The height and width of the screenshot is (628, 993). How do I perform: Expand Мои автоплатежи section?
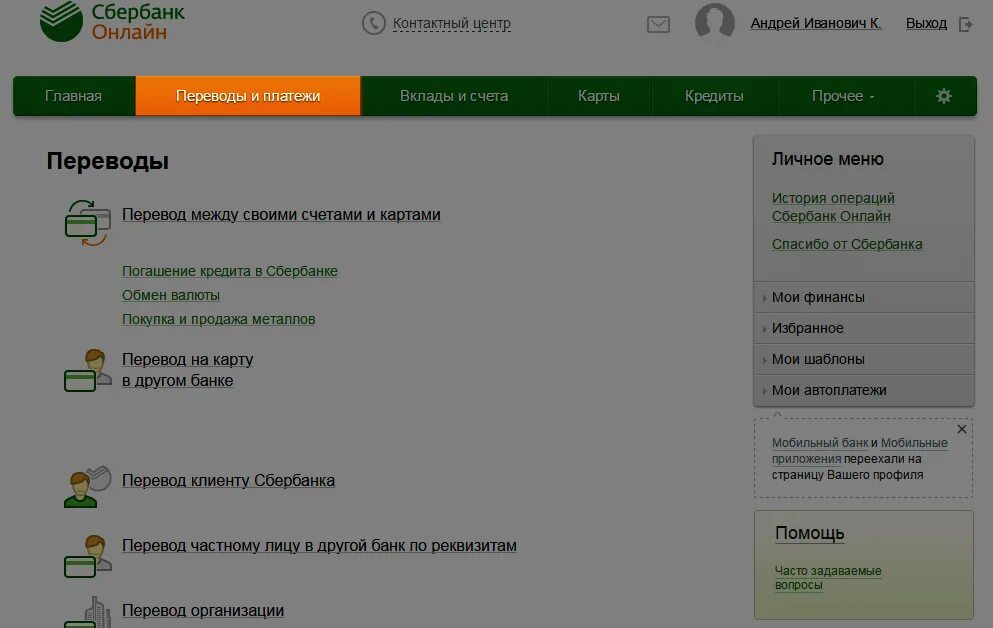click(x=864, y=390)
